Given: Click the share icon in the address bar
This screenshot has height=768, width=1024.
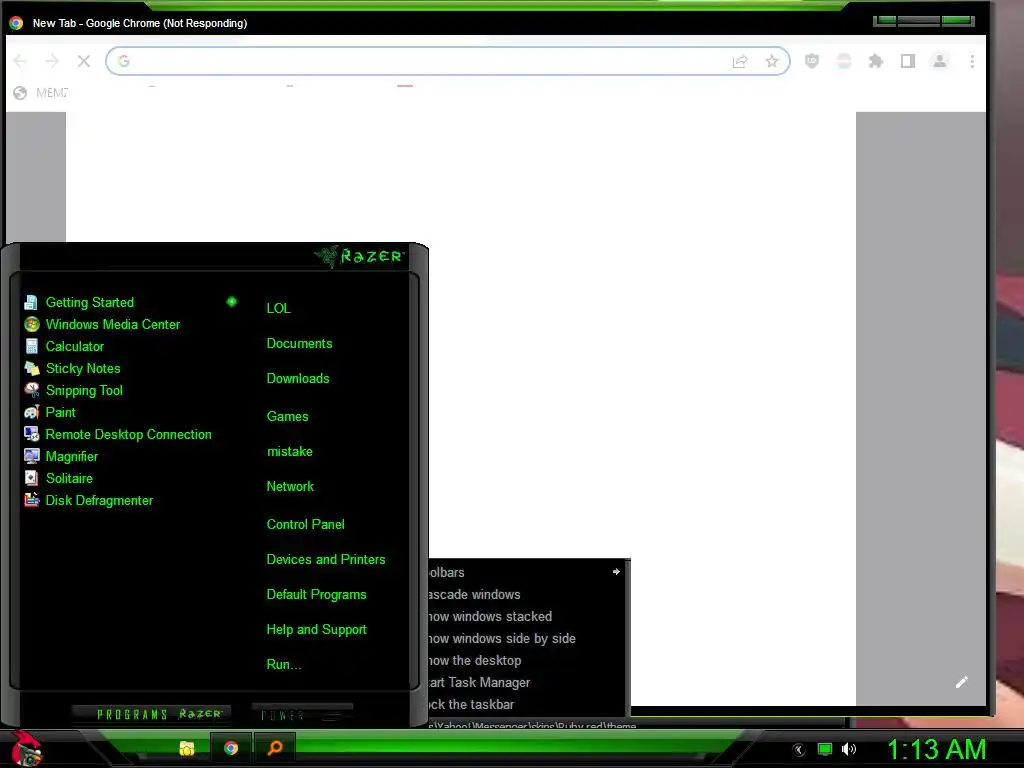Looking at the screenshot, I should coord(740,61).
